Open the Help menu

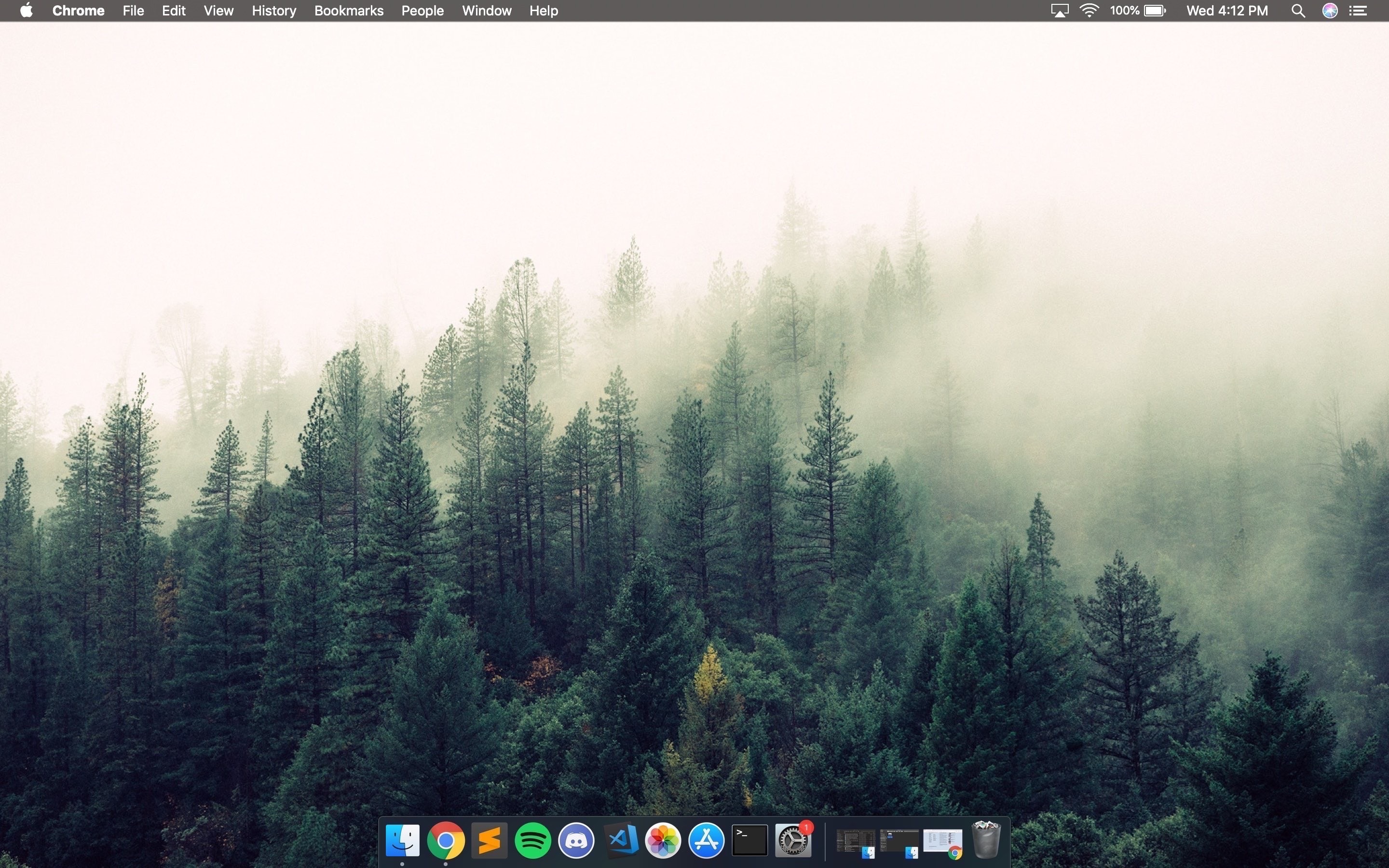click(544, 10)
